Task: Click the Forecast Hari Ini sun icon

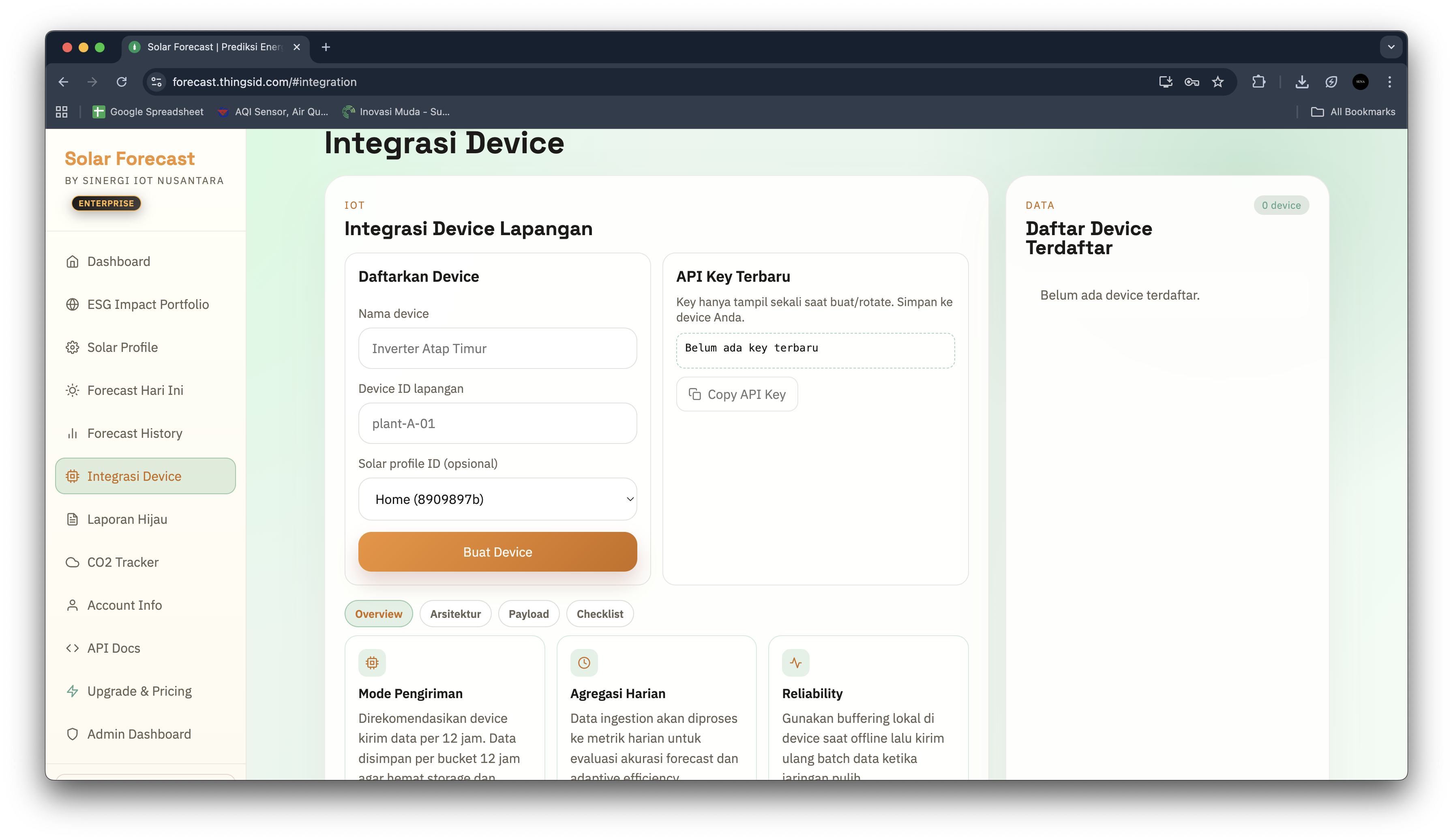Action: [72, 390]
